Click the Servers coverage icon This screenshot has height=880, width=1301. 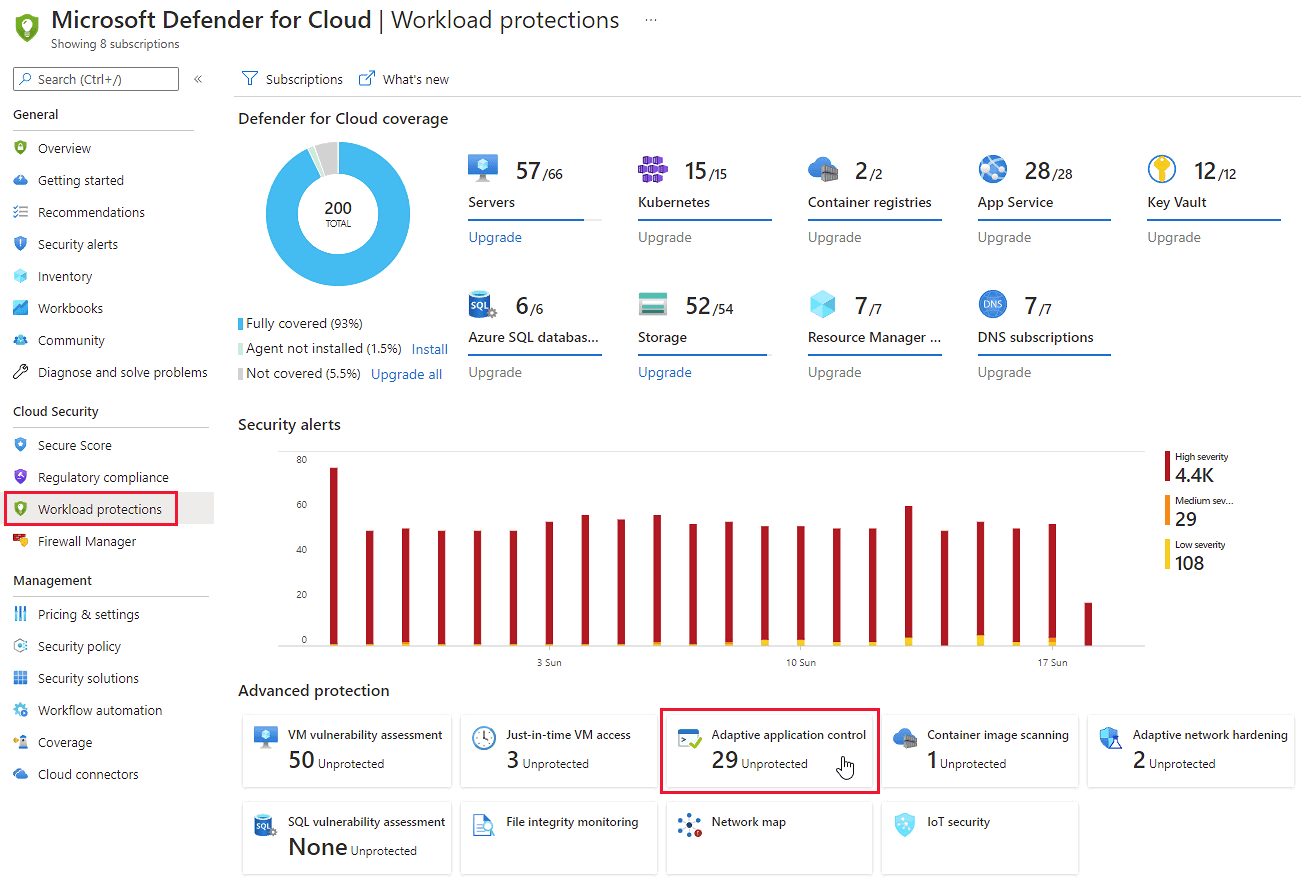(483, 169)
